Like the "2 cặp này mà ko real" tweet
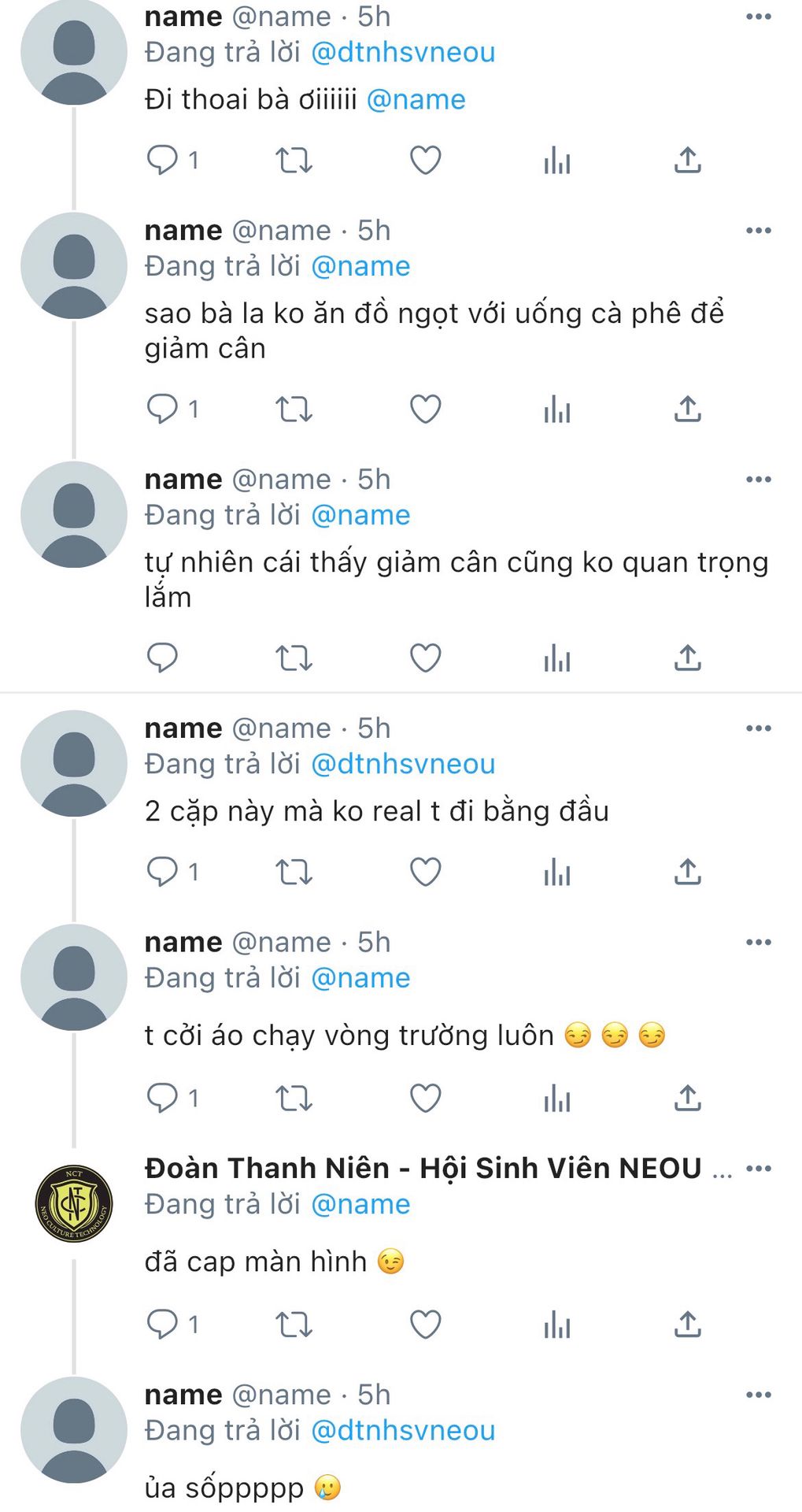 425,872
